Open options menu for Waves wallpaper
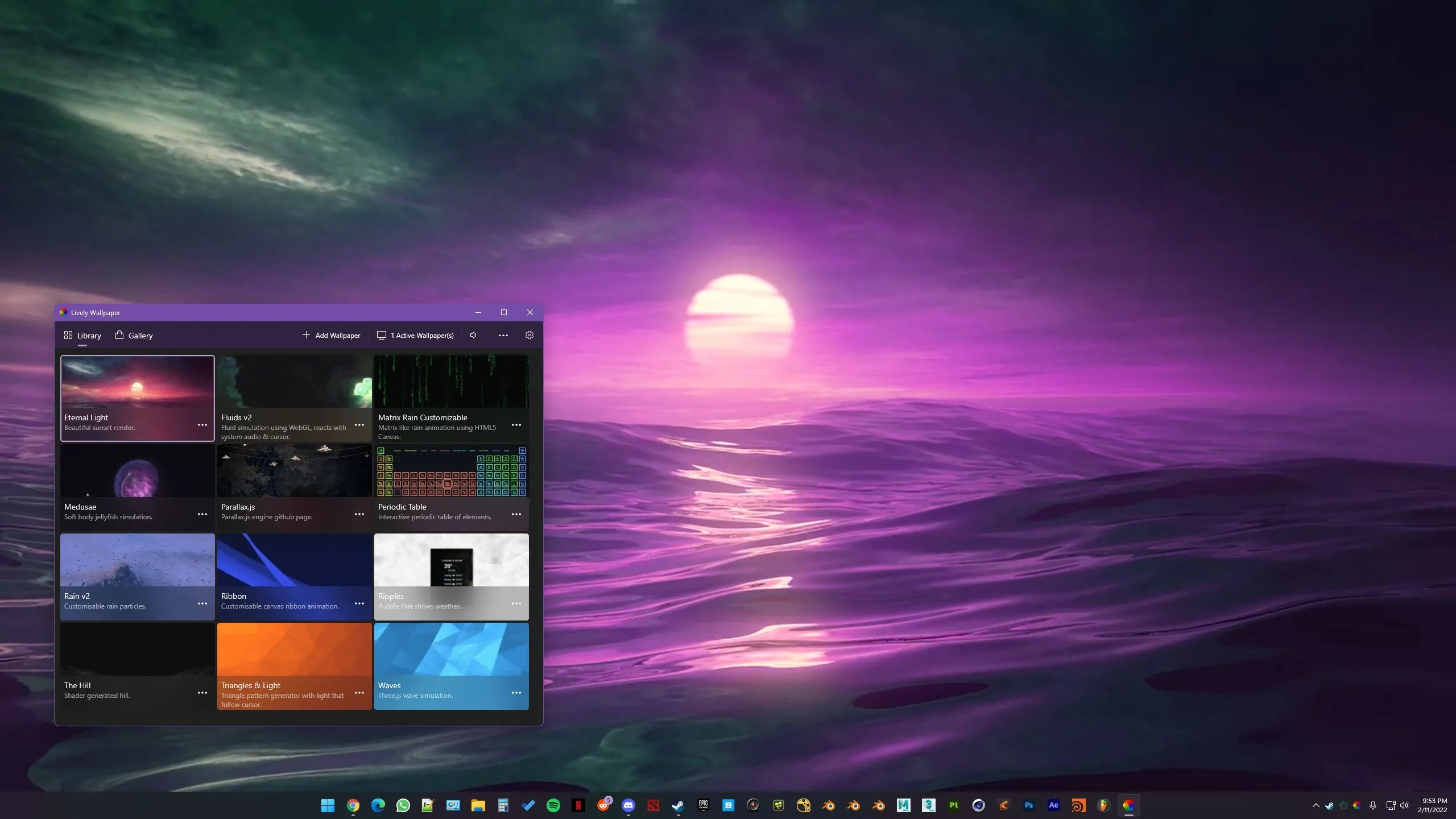 coord(516,693)
